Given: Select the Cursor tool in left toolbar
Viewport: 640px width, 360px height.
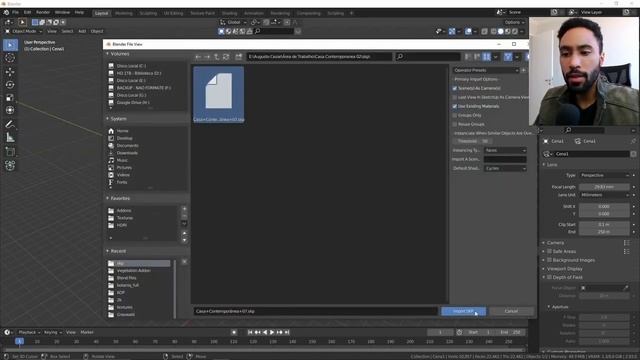Looking at the screenshot, I should (x=10, y=58).
